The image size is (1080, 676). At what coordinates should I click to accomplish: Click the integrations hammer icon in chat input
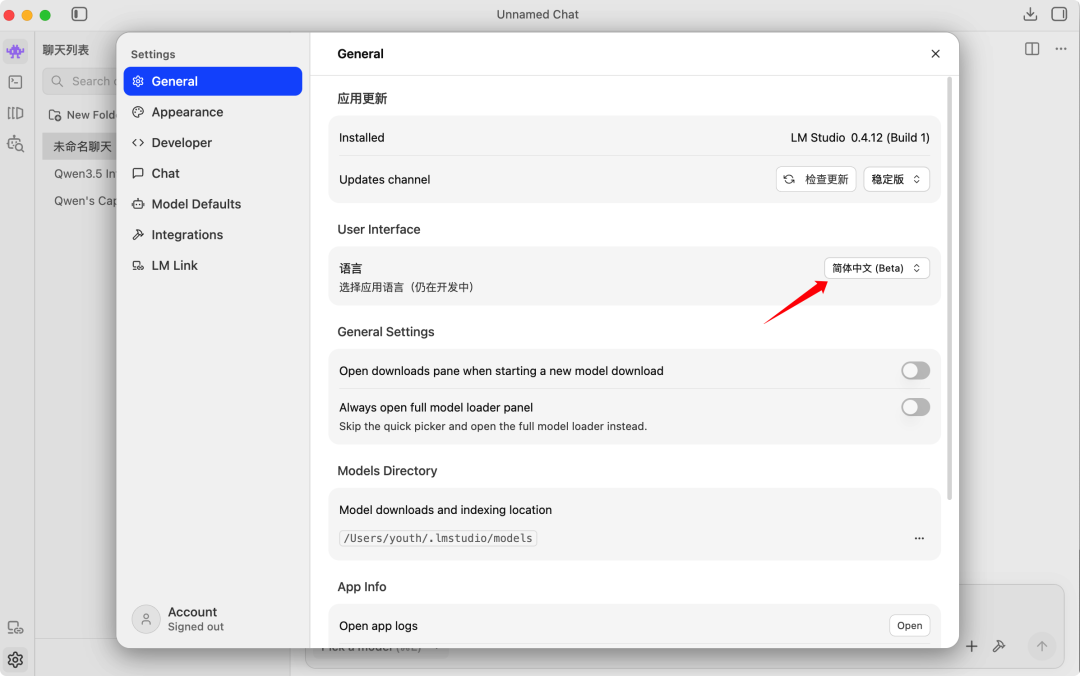(x=999, y=646)
